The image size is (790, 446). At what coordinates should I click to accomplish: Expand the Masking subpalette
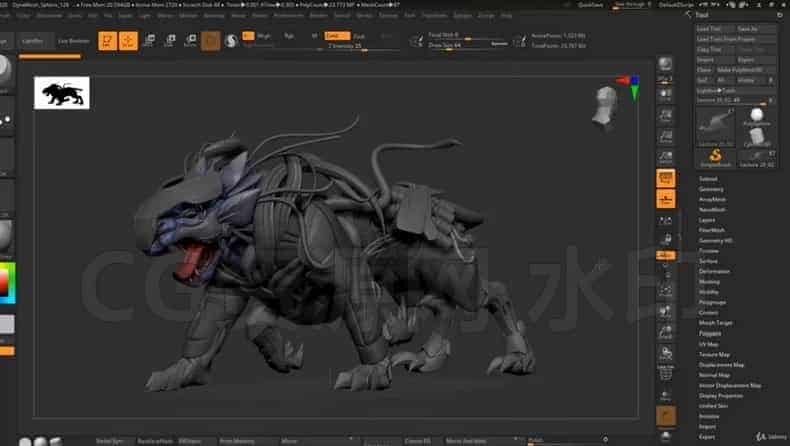709,282
